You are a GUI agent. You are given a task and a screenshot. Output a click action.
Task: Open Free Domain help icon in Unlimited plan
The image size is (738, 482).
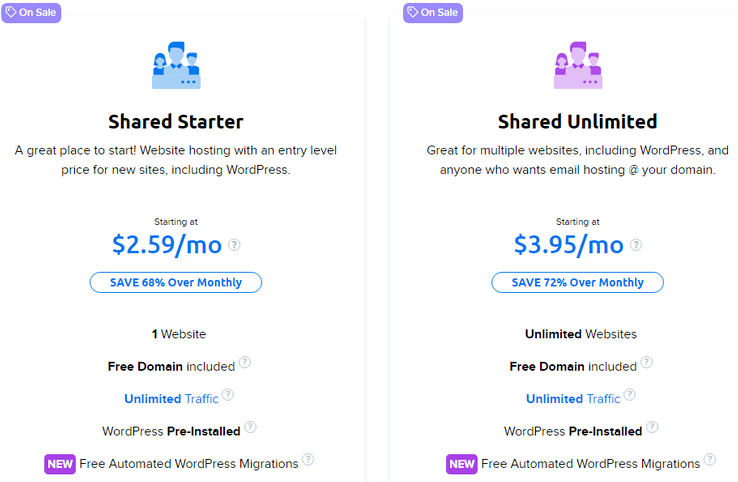647,363
